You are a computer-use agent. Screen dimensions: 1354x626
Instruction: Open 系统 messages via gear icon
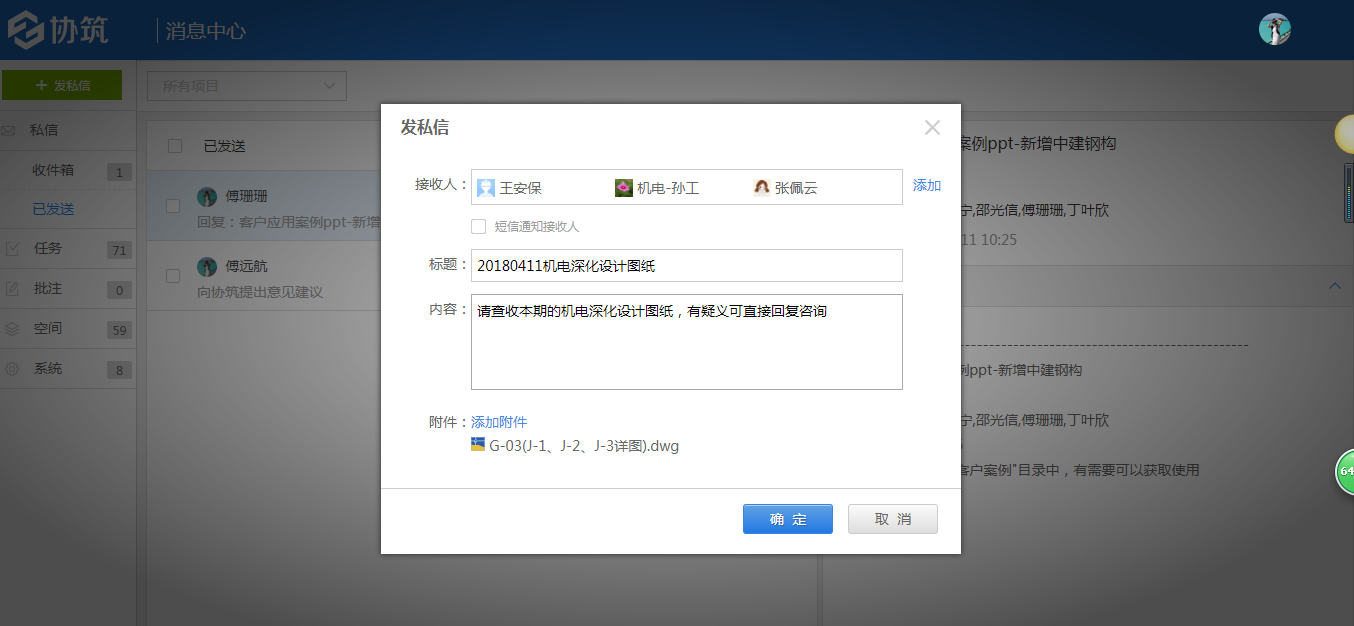(47, 368)
